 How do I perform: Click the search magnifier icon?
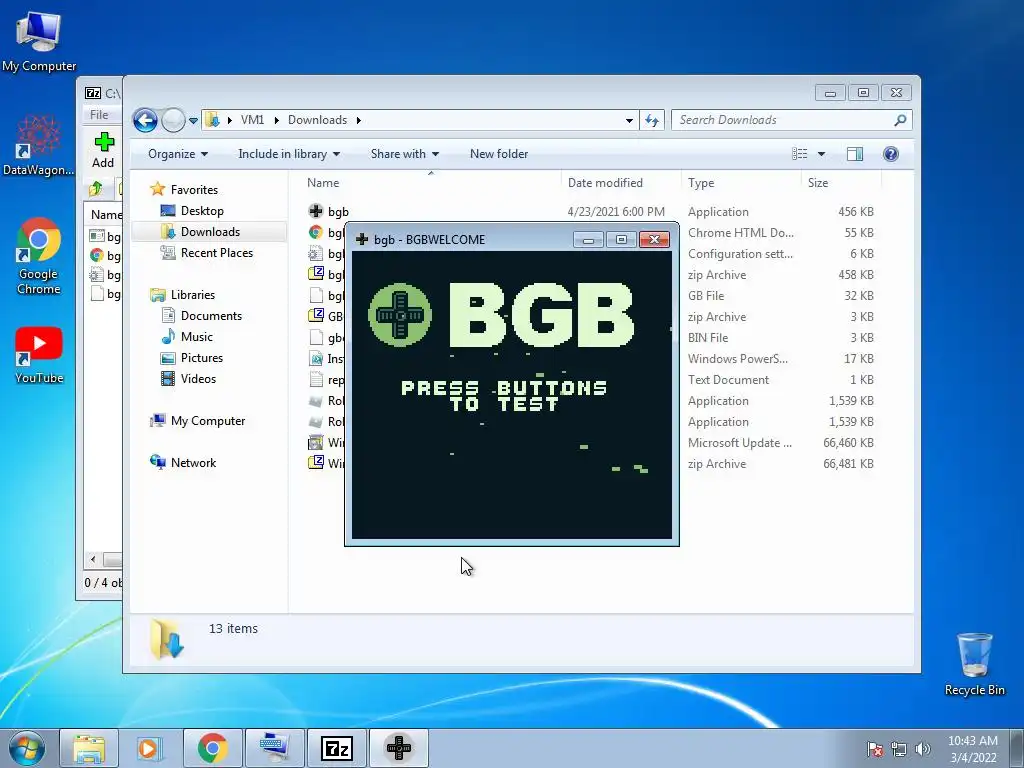tap(900, 120)
